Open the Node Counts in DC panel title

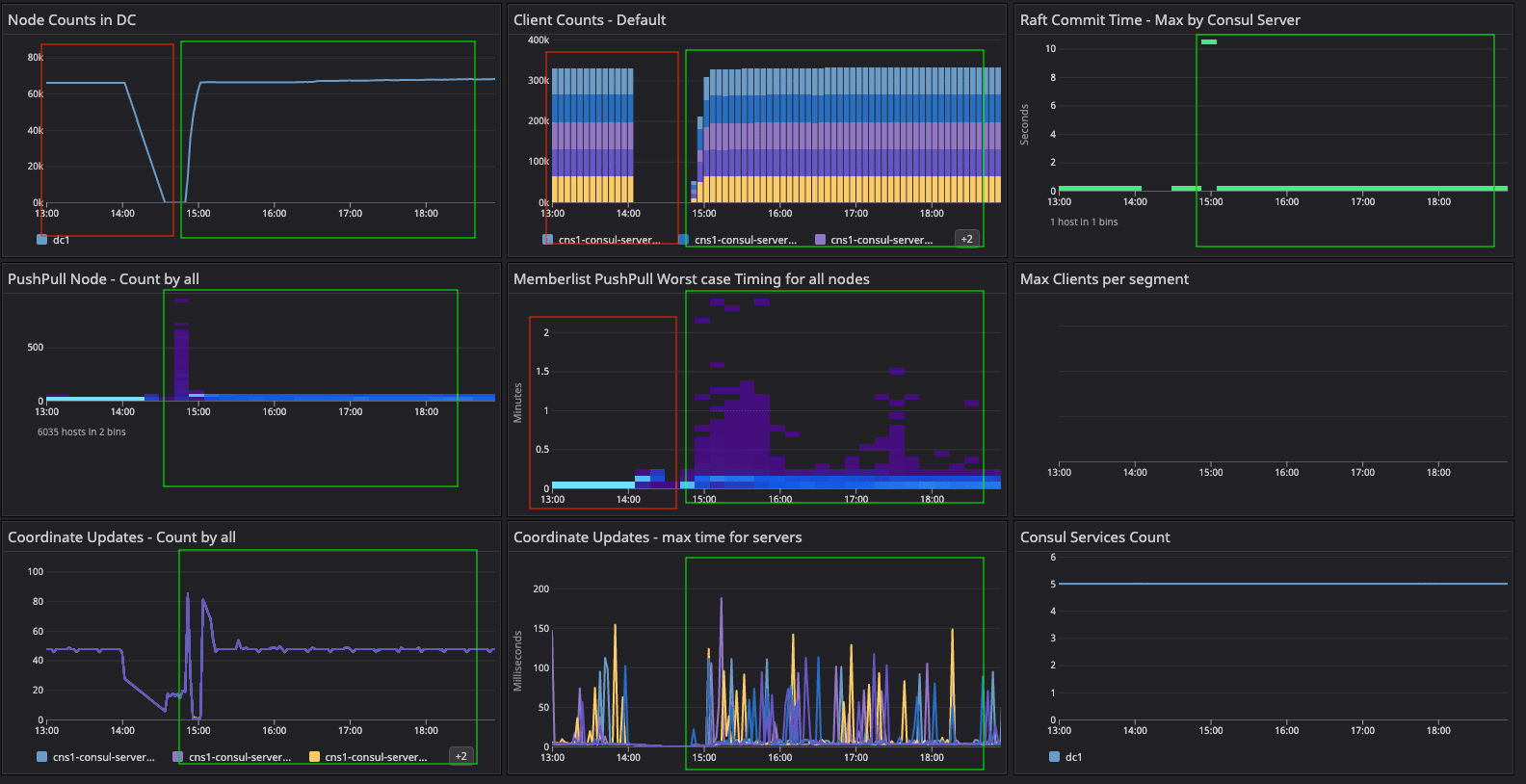[x=72, y=20]
